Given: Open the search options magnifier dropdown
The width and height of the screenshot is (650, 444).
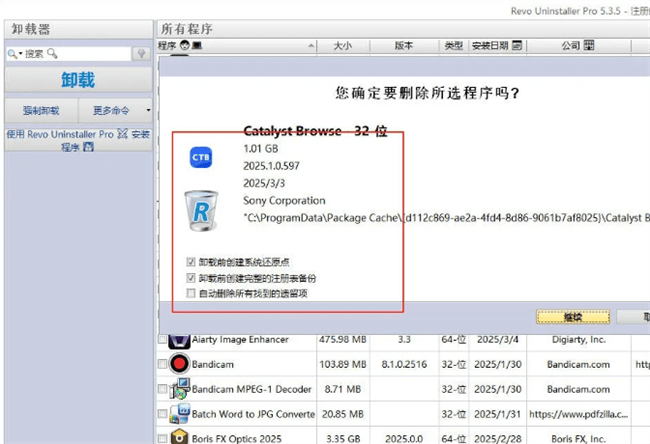Looking at the screenshot, I should pos(14,54).
